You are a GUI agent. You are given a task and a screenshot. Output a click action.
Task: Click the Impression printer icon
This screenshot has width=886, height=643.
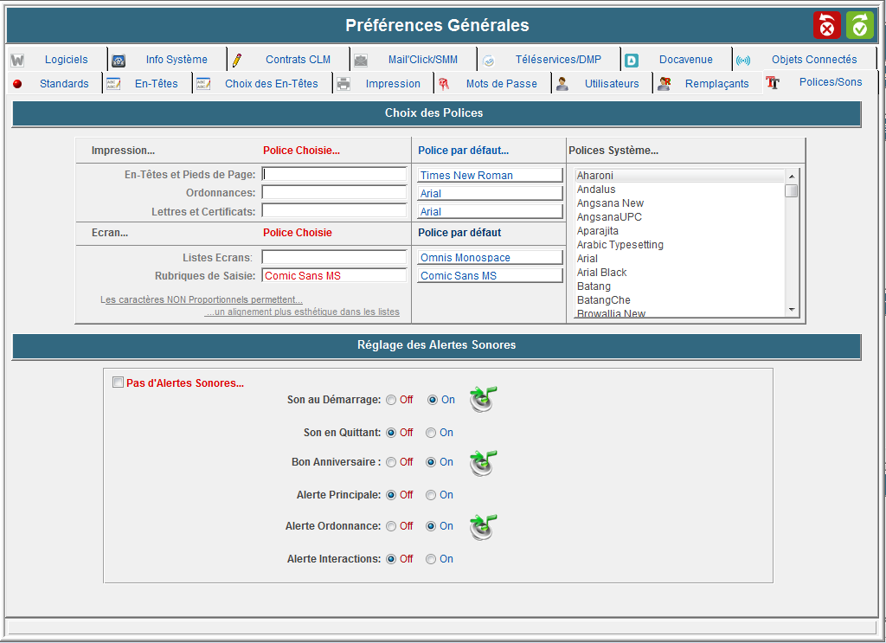point(344,84)
